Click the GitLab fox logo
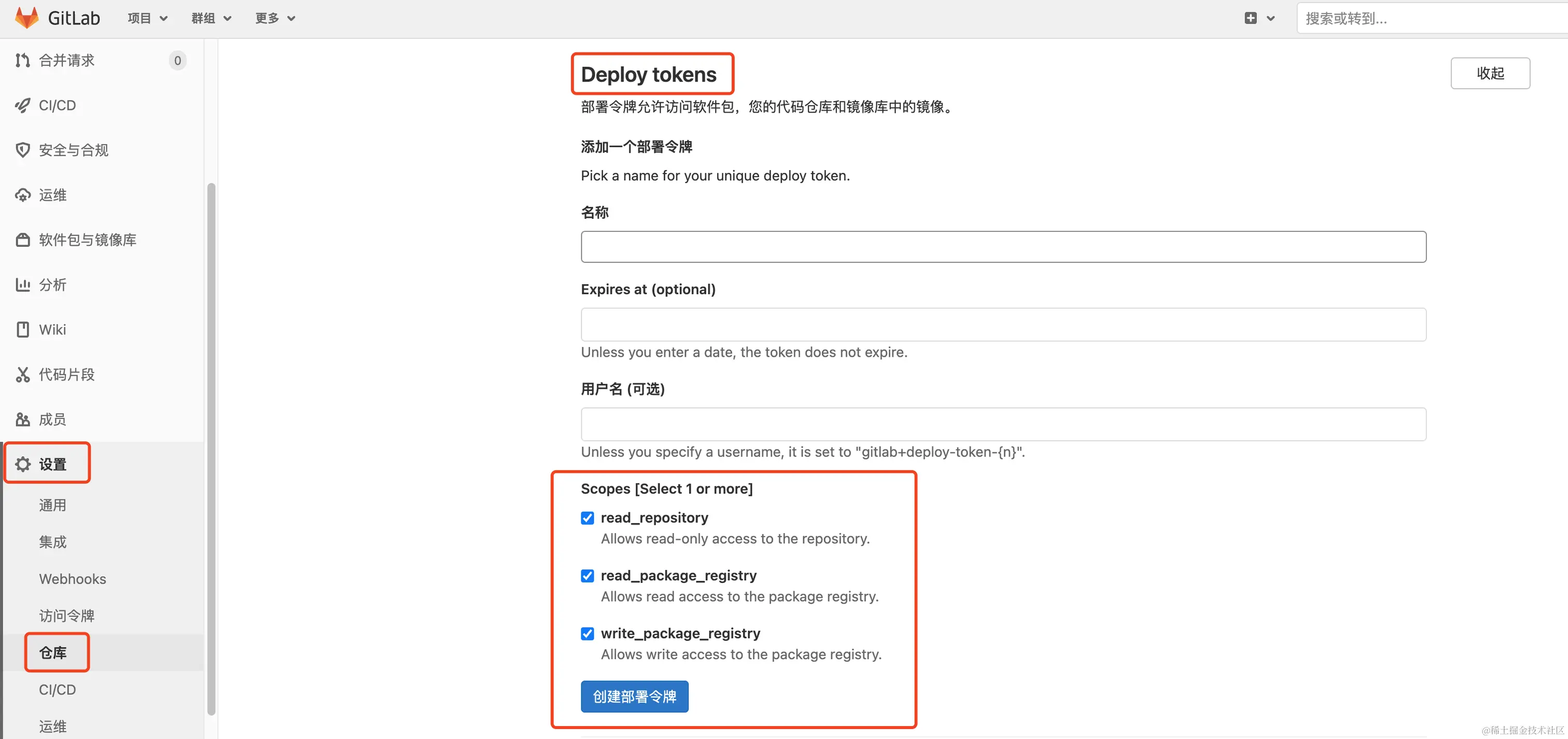The height and width of the screenshot is (739, 1568). 26,18
